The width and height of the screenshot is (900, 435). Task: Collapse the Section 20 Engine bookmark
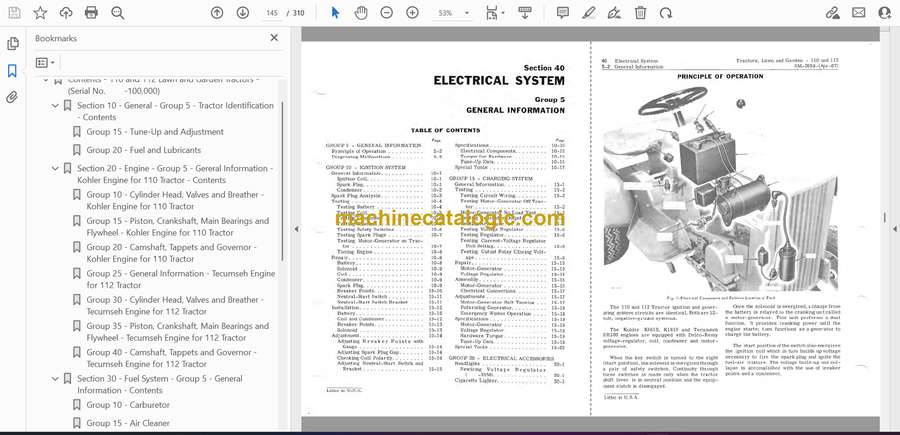coord(55,169)
